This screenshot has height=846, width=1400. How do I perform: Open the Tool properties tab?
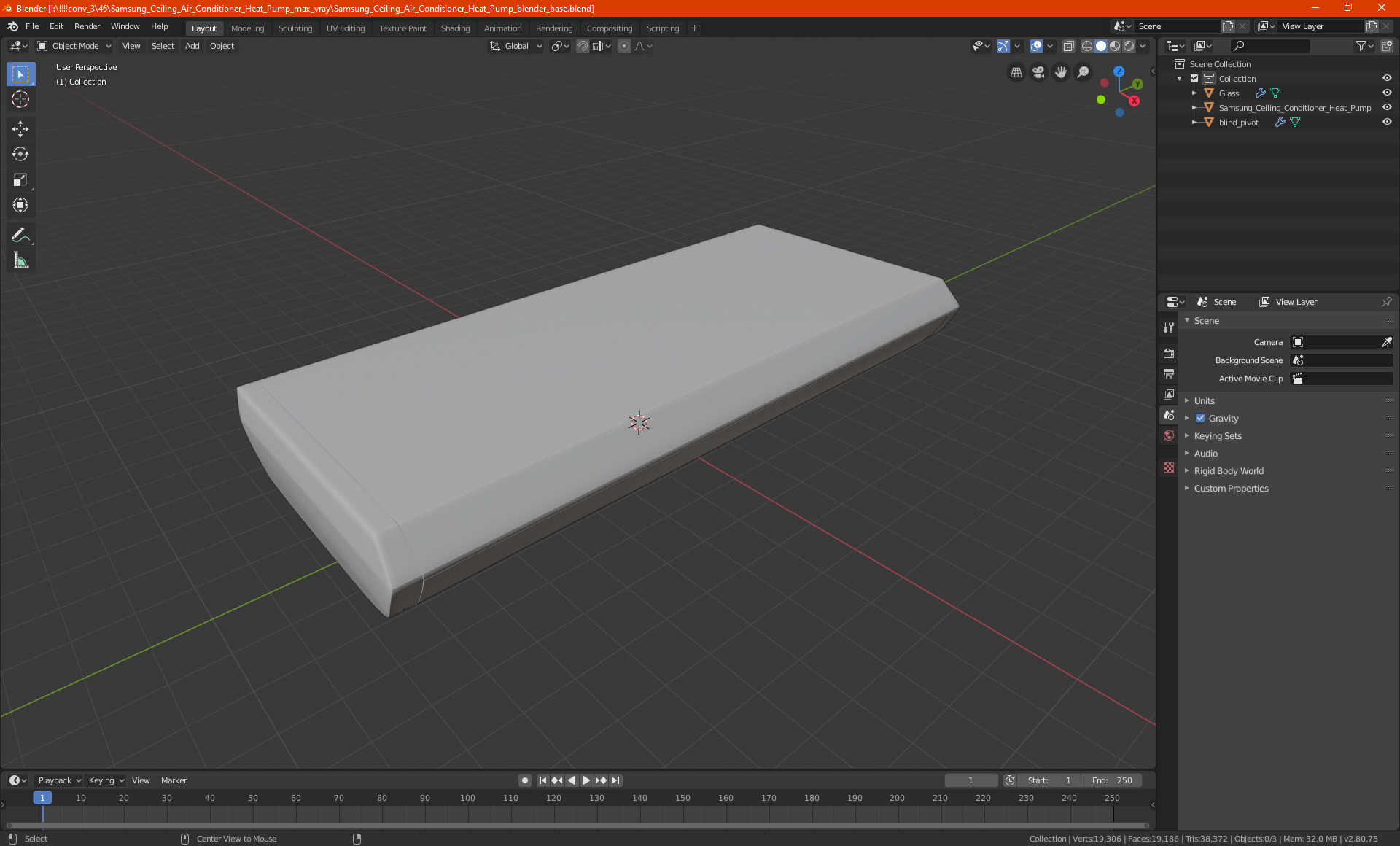pos(1169,327)
